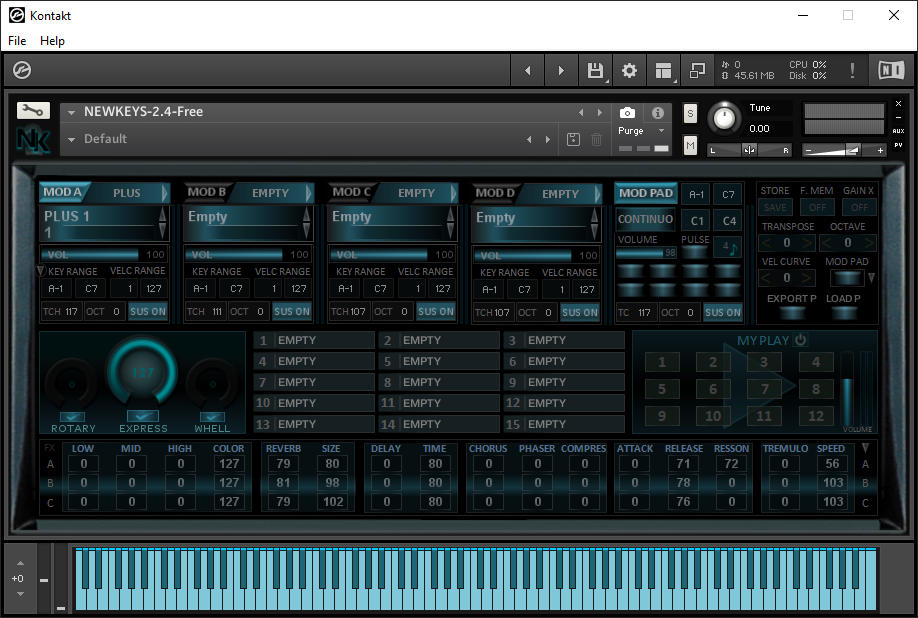Screen dimensions: 918x618
Task: Select the MOD C tab
Action: pyautogui.click(x=351, y=192)
